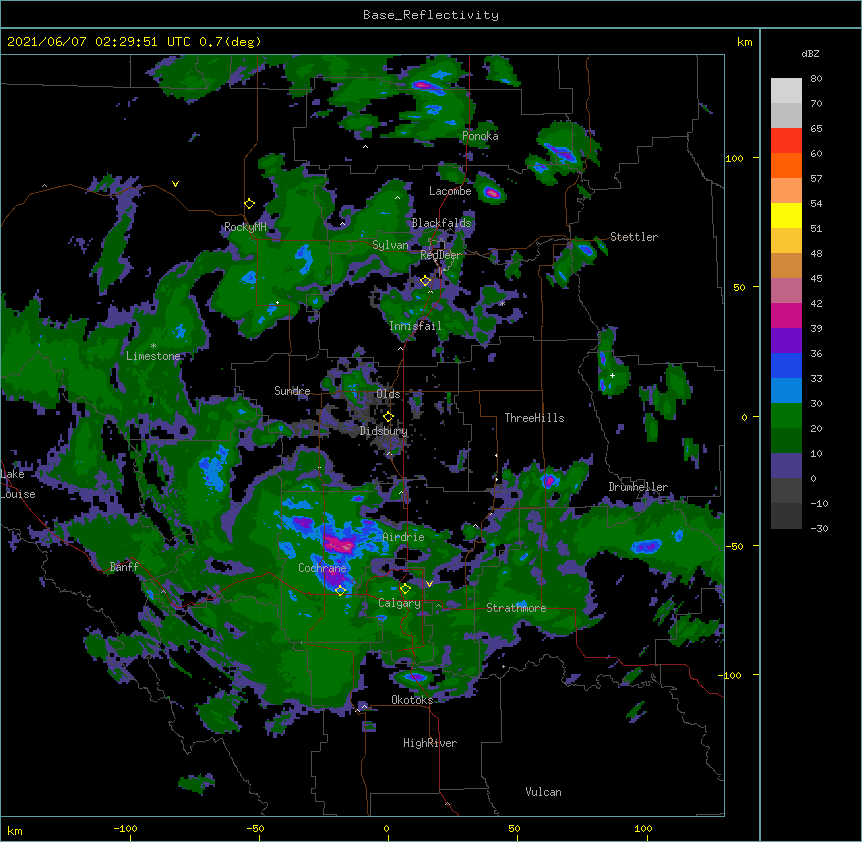Select the Vulcan label

click(543, 792)
